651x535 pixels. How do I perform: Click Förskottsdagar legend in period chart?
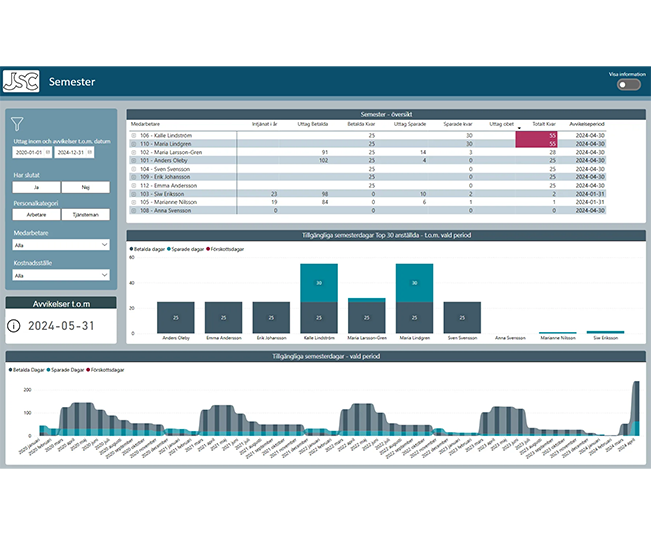click(105, 370)
